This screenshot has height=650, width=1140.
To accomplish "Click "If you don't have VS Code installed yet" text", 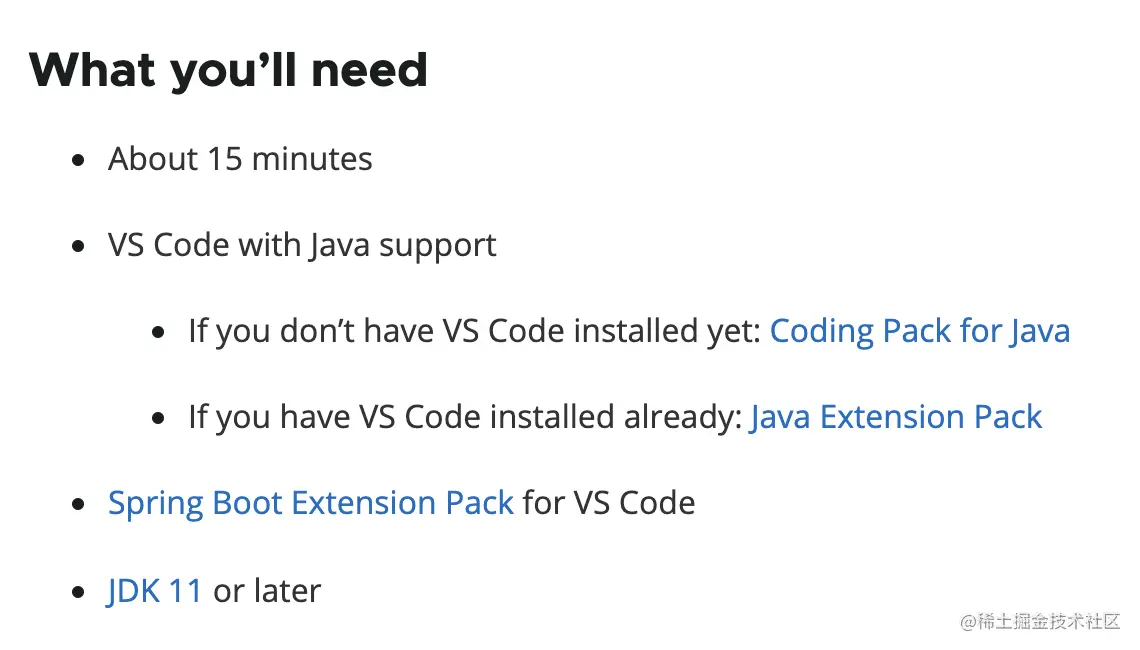I will tap(475, 331).
